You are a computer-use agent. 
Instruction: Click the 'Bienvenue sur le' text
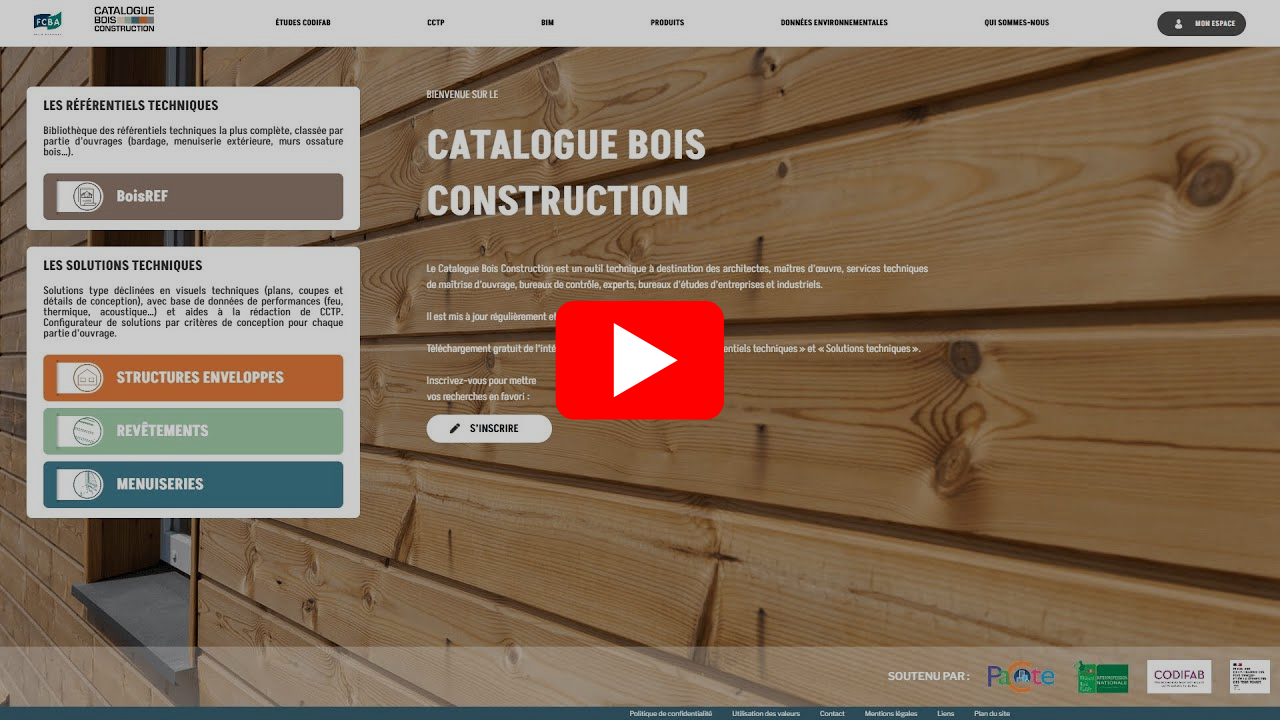click(x=462, y=94)
